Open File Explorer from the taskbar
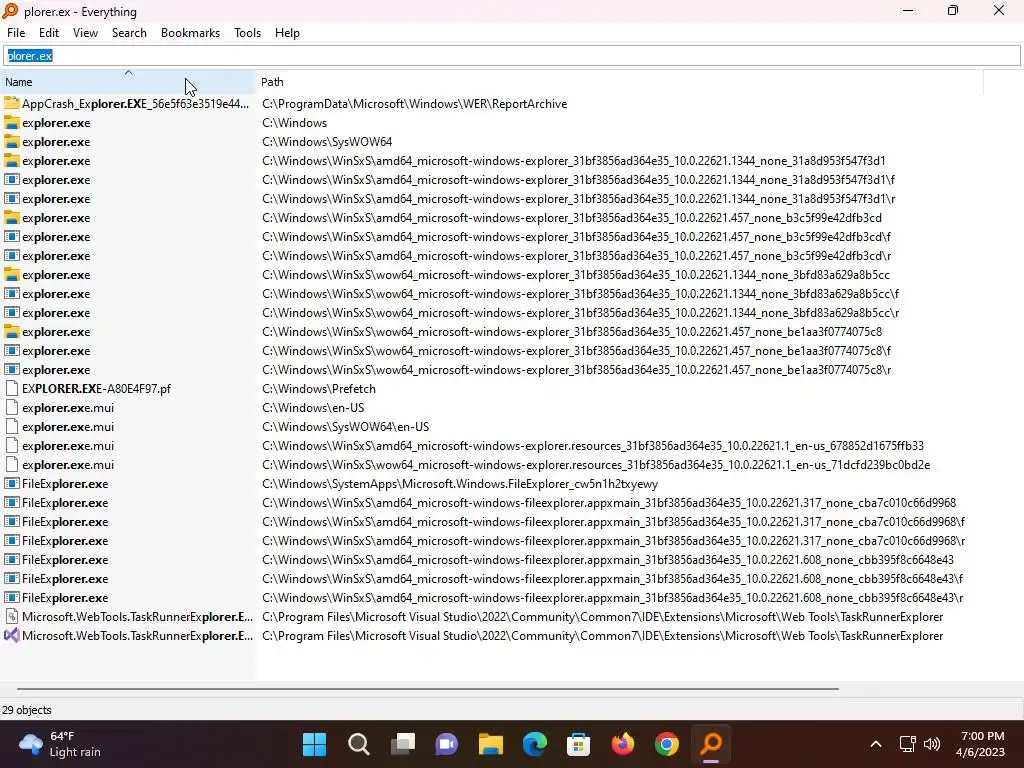Screen dimensions: 1024x768 point(490,744)
